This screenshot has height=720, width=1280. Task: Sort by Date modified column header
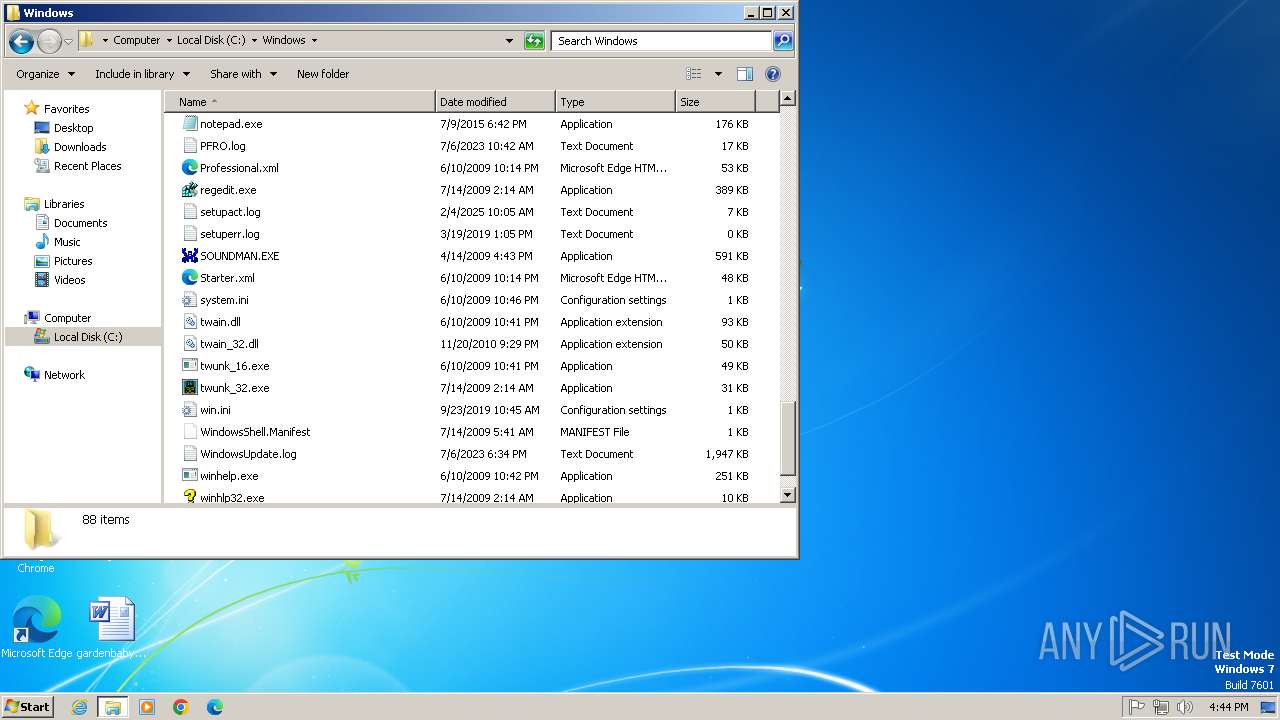(495, 102)
